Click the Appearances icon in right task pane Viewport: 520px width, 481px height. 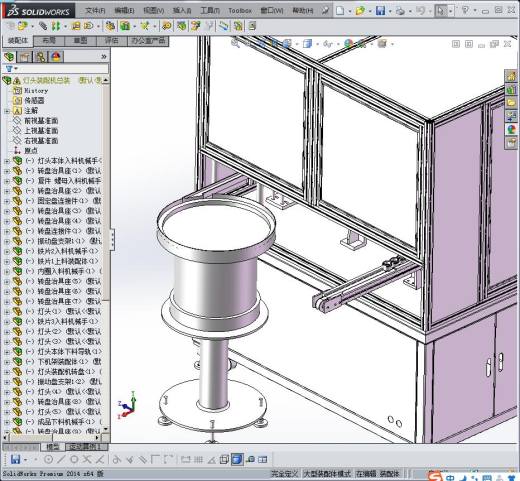[x=511, y=129]
